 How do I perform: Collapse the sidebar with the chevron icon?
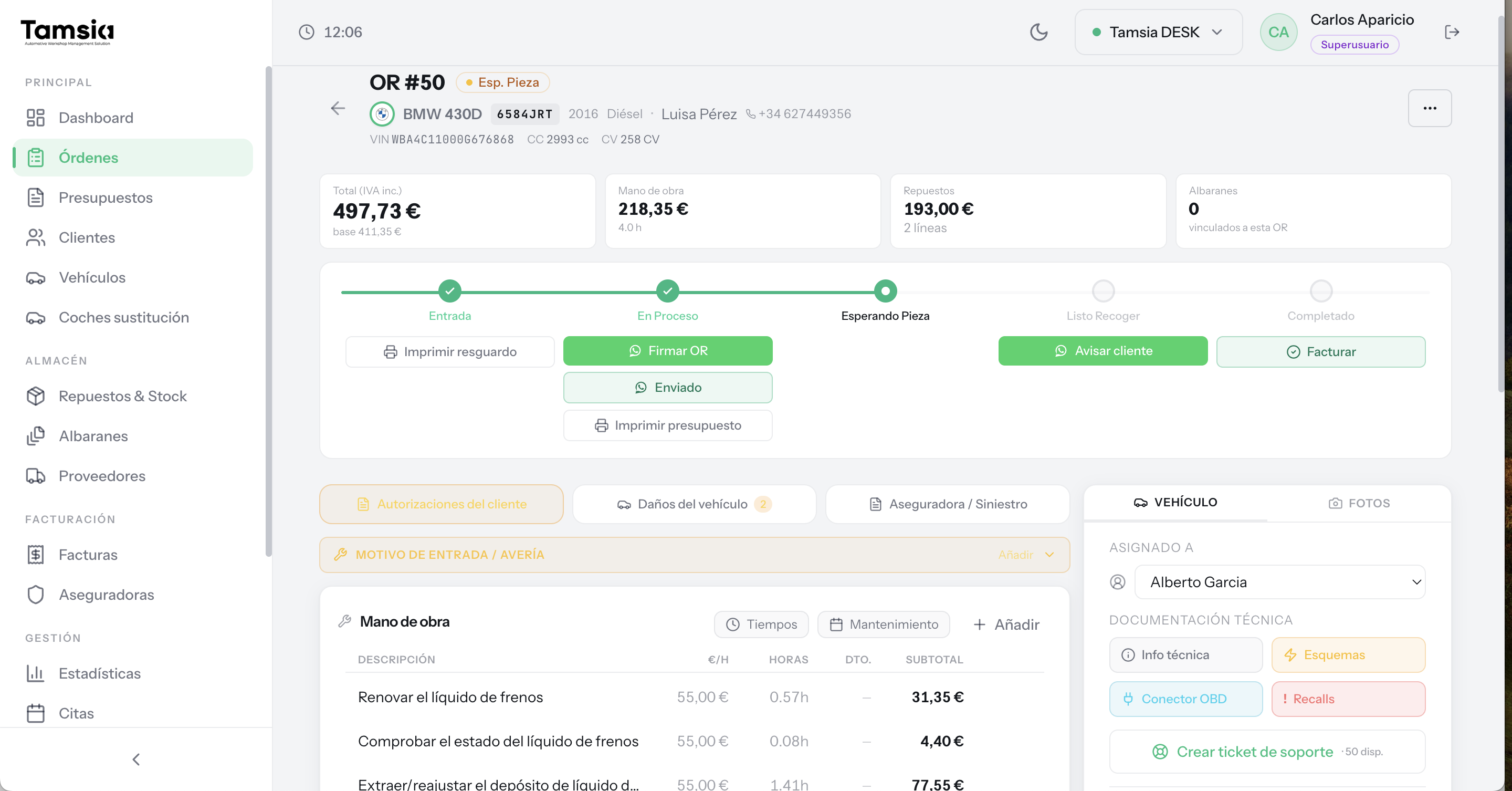tap(136, 759)
